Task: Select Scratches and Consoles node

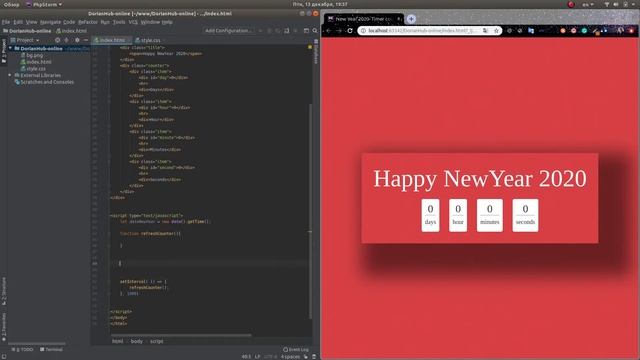Action: pyautogui.click(x=44, y=82)
